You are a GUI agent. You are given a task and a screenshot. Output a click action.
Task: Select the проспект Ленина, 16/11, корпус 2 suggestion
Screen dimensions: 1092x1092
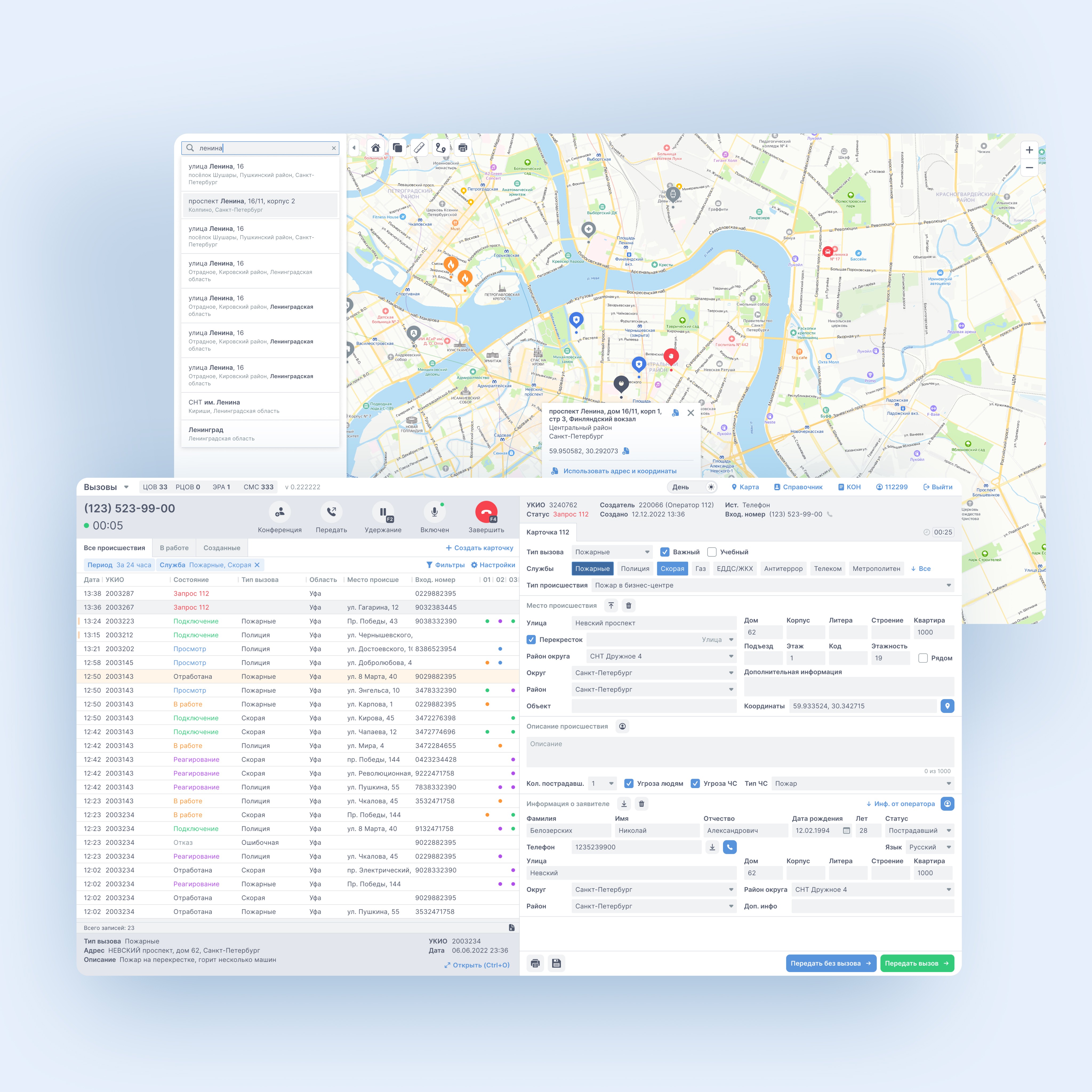(x=260, y=205)
